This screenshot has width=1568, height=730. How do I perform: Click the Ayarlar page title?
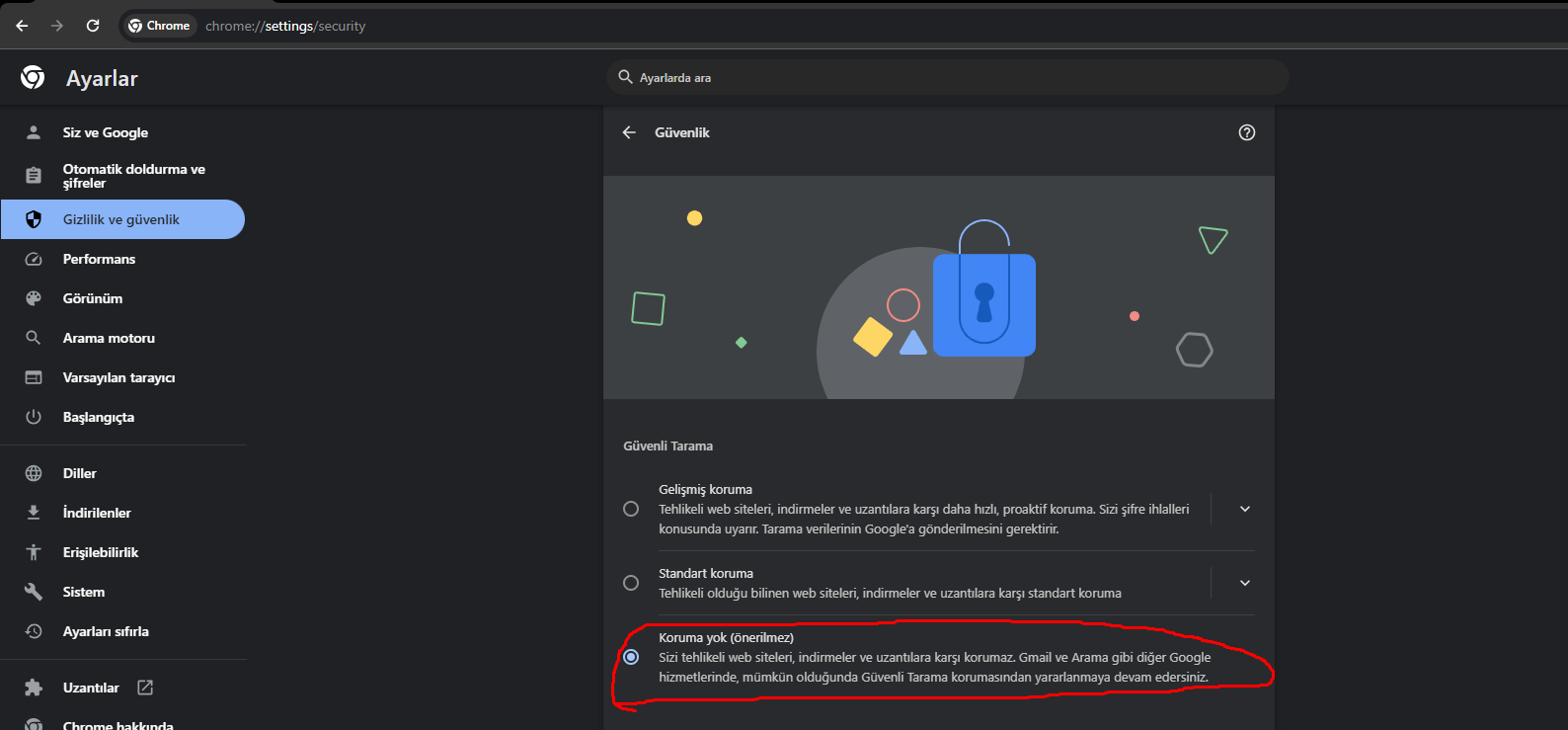[x=102, y=78]
